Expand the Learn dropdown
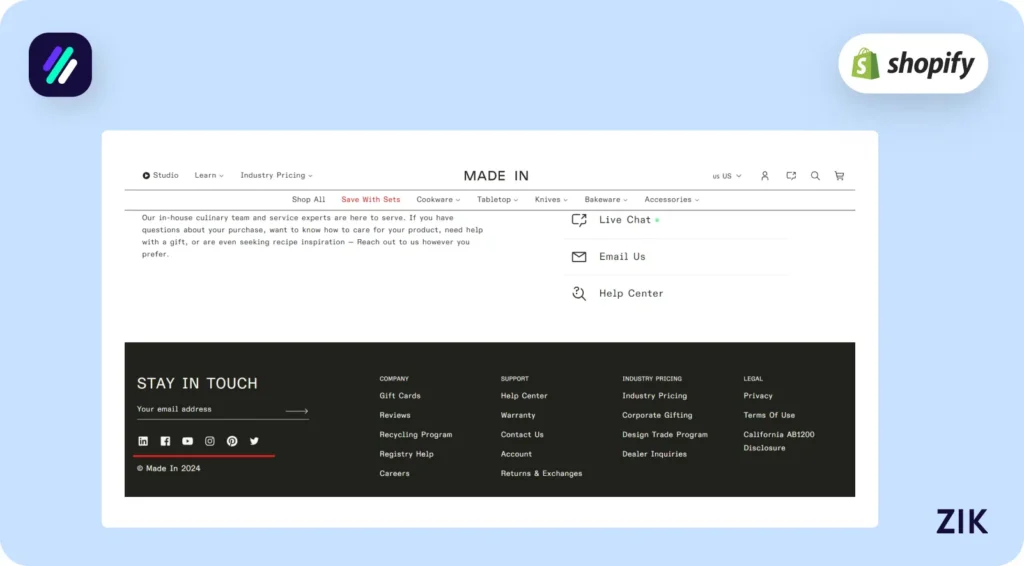The image size is (1024, 566). [209, 176]
